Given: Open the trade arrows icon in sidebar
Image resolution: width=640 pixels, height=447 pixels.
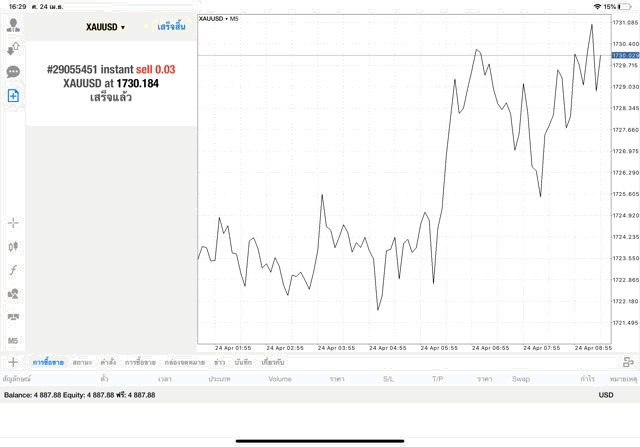Looking at the screenshot, I should click(x=13, y=49).
